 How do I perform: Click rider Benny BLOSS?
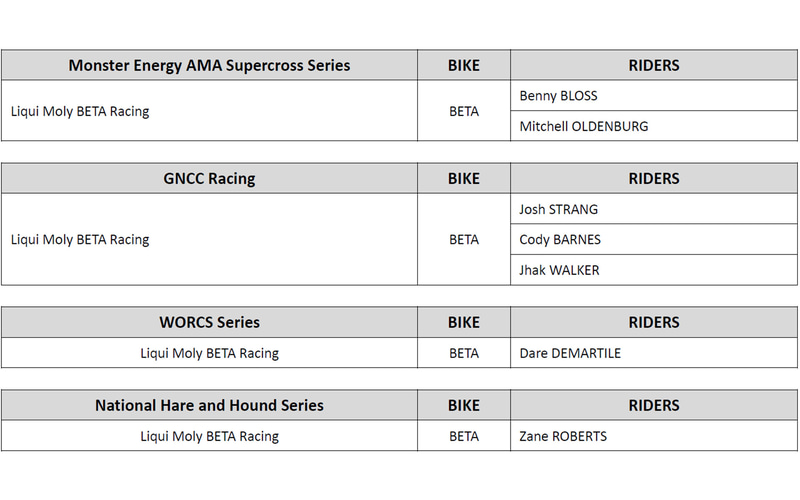click(x=559, y=96)
